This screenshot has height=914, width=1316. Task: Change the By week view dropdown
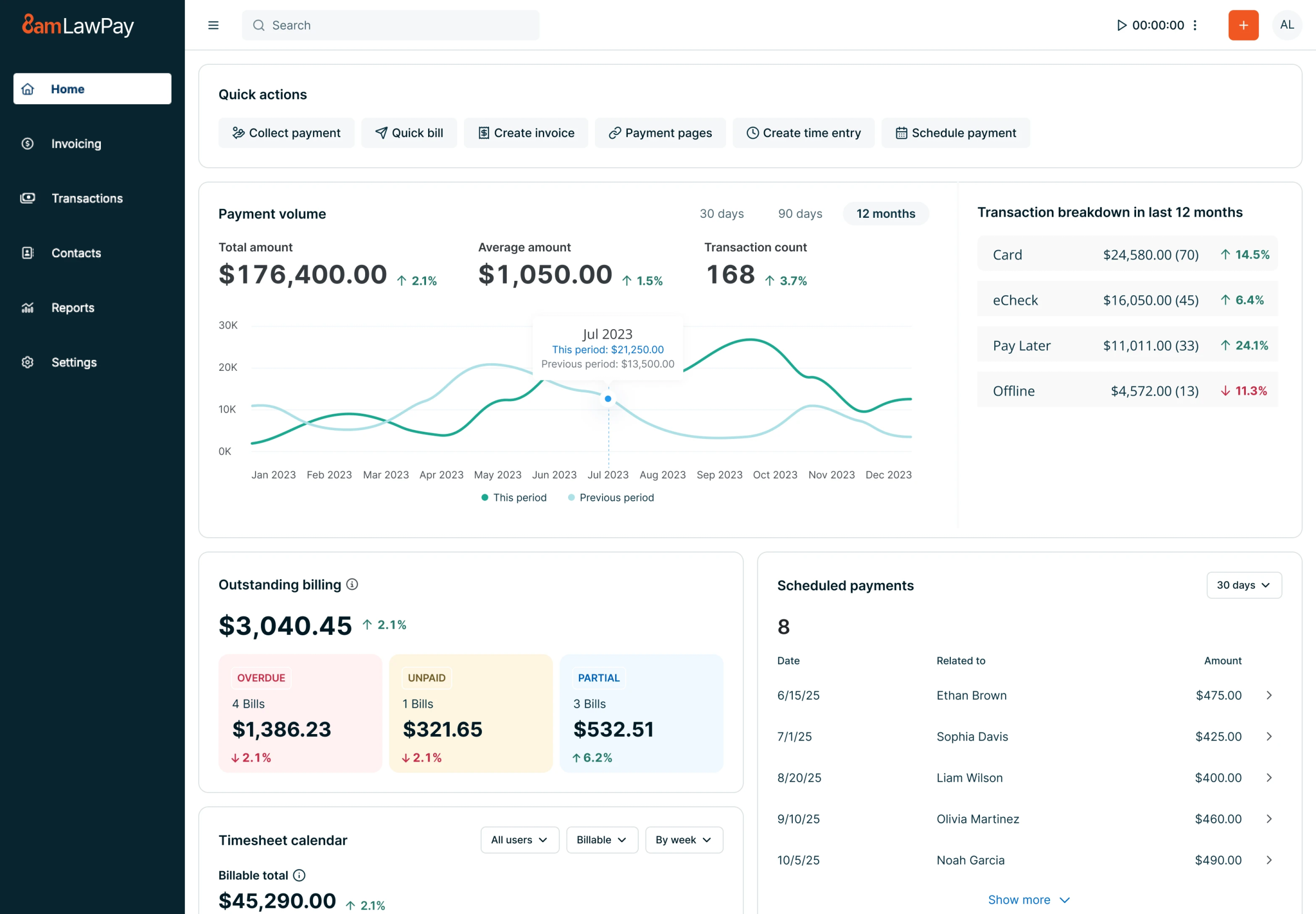tap(683, 839)
